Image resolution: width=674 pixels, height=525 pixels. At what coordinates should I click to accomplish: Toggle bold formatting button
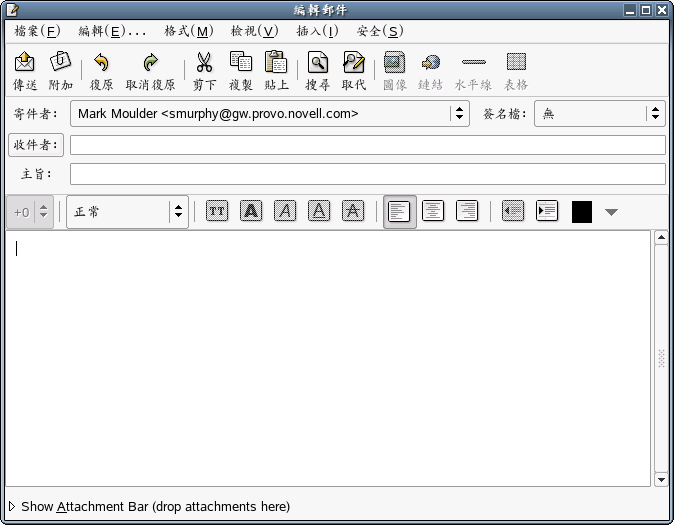point(251,211)
